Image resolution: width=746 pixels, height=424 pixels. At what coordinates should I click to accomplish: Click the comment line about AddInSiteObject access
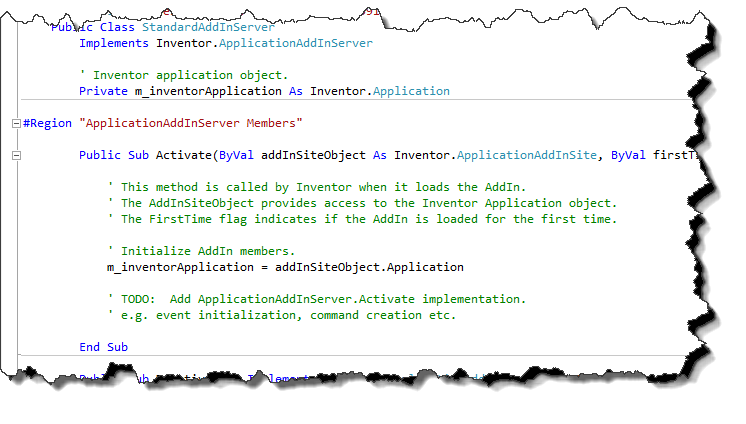pos(362,203)
